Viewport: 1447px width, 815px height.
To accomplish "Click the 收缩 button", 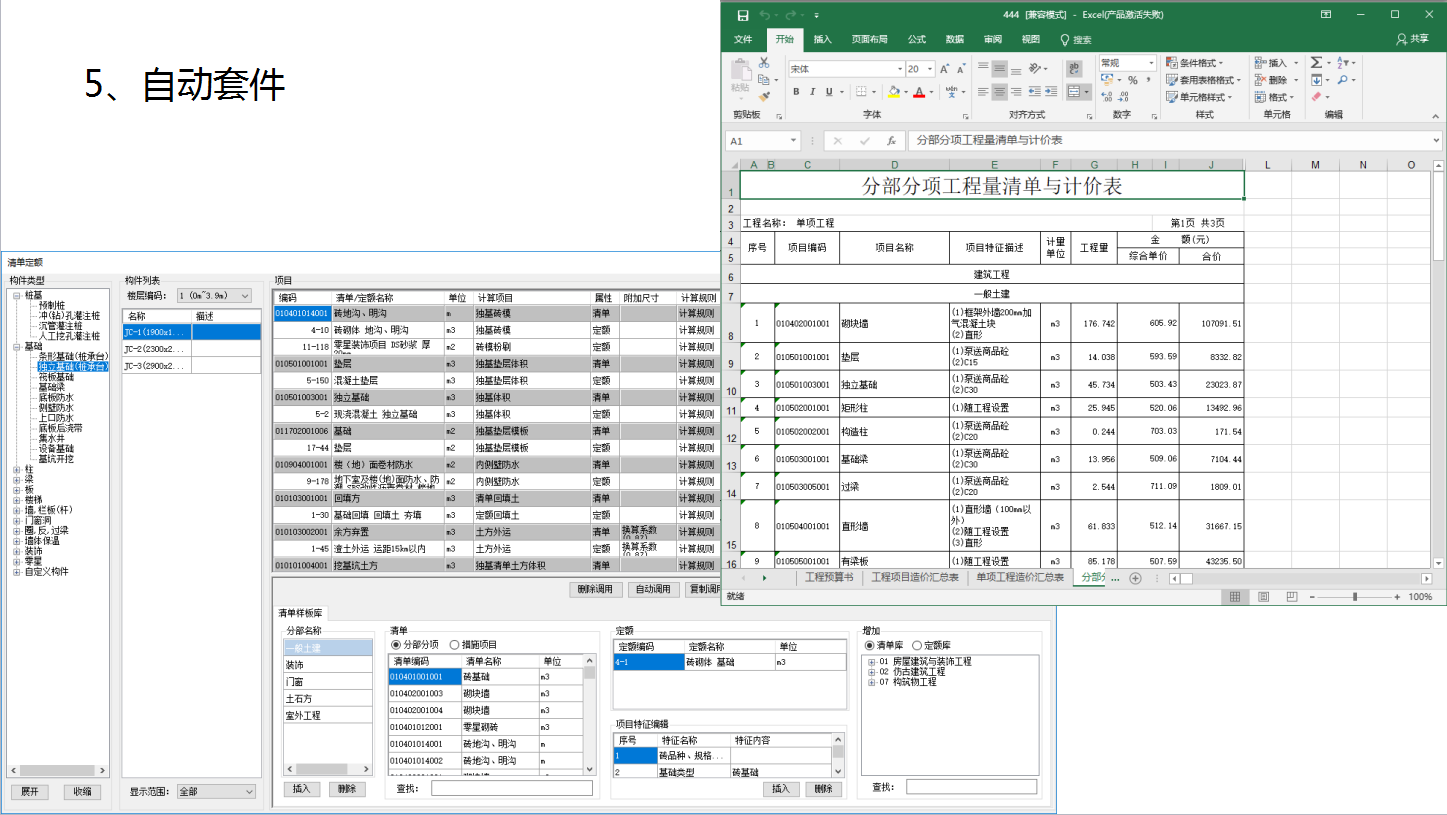I will tap(82, 792).
